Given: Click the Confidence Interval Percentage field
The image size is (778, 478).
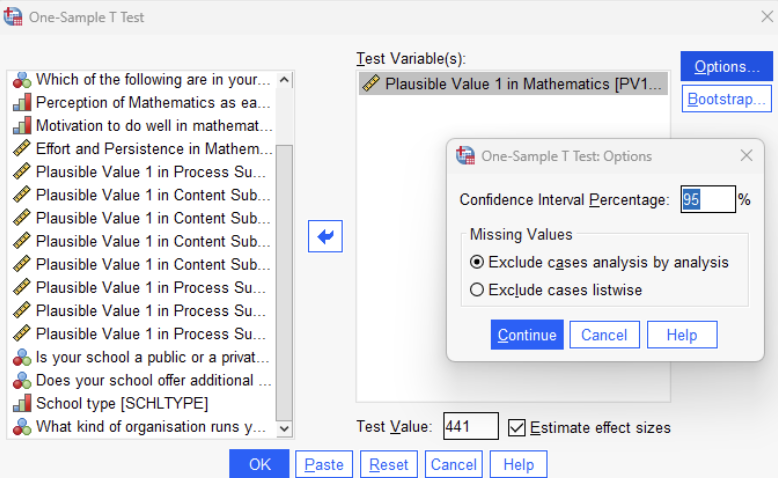Looking at the screenshot, I should (x=707, y=199).
